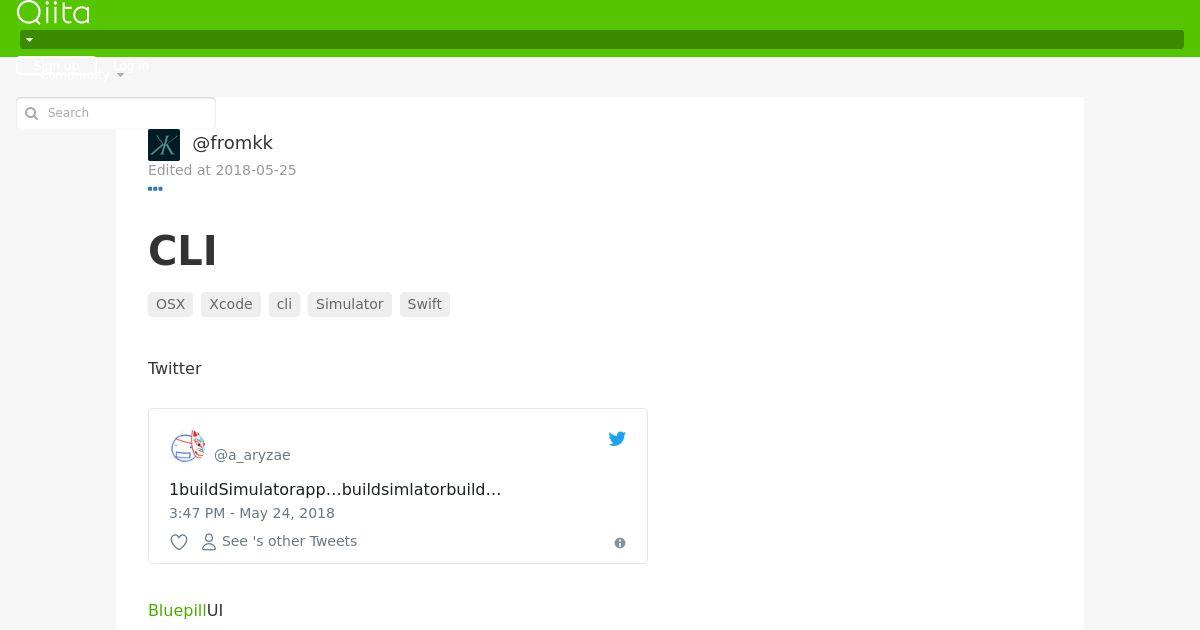1200x630 pixels.
Task: Select the Xcode tag
Action: 231,304
